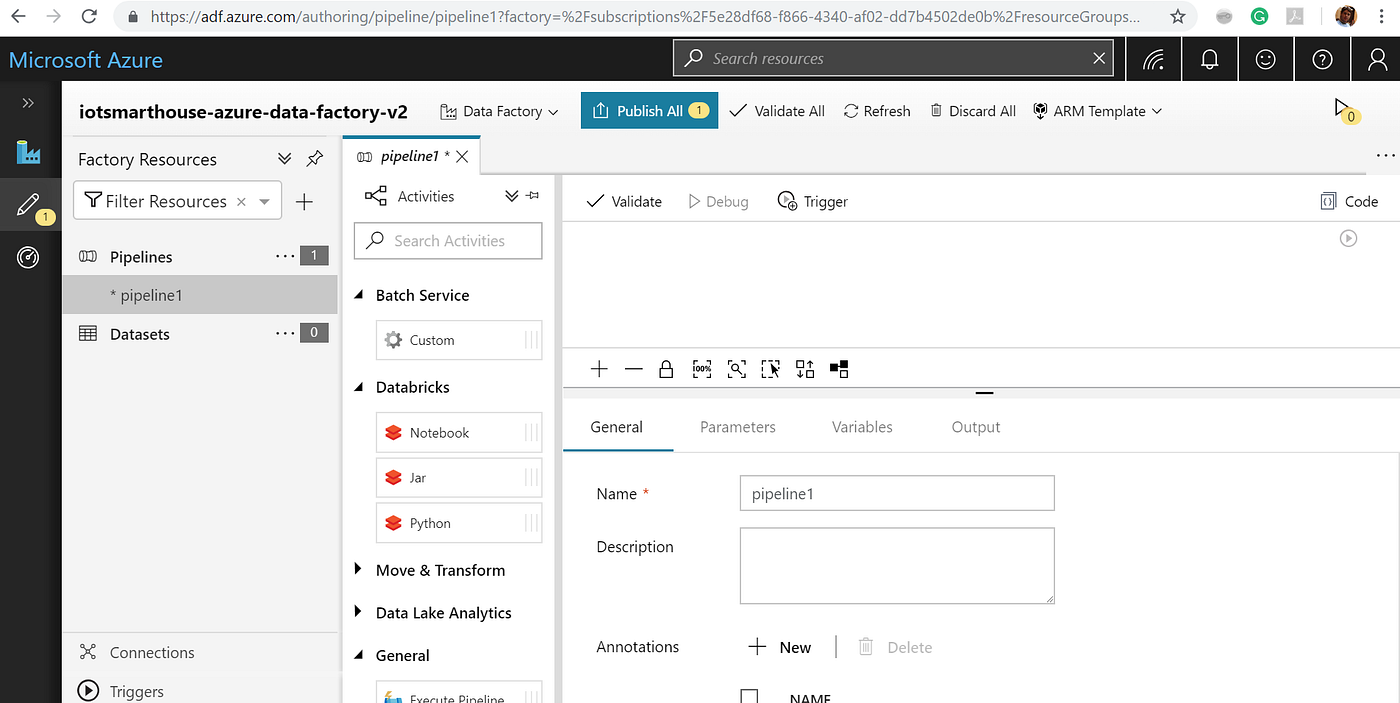Image resolution: width=1400 pixels, height=703 pixels.
Task: Open the Monitor gauge icon in sidebar
Action: (x=28, y=257)
